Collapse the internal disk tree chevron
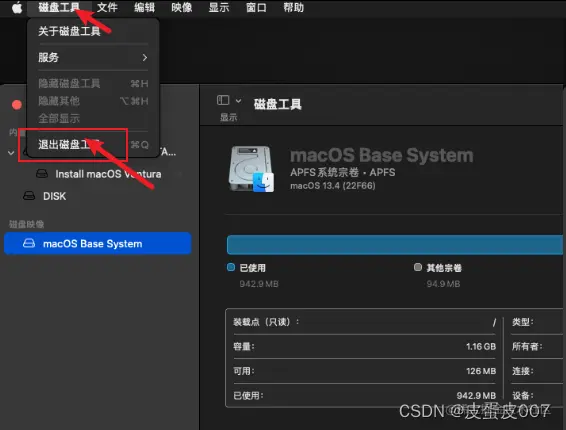This screenshot has height=430, width=566. (11, 153)
